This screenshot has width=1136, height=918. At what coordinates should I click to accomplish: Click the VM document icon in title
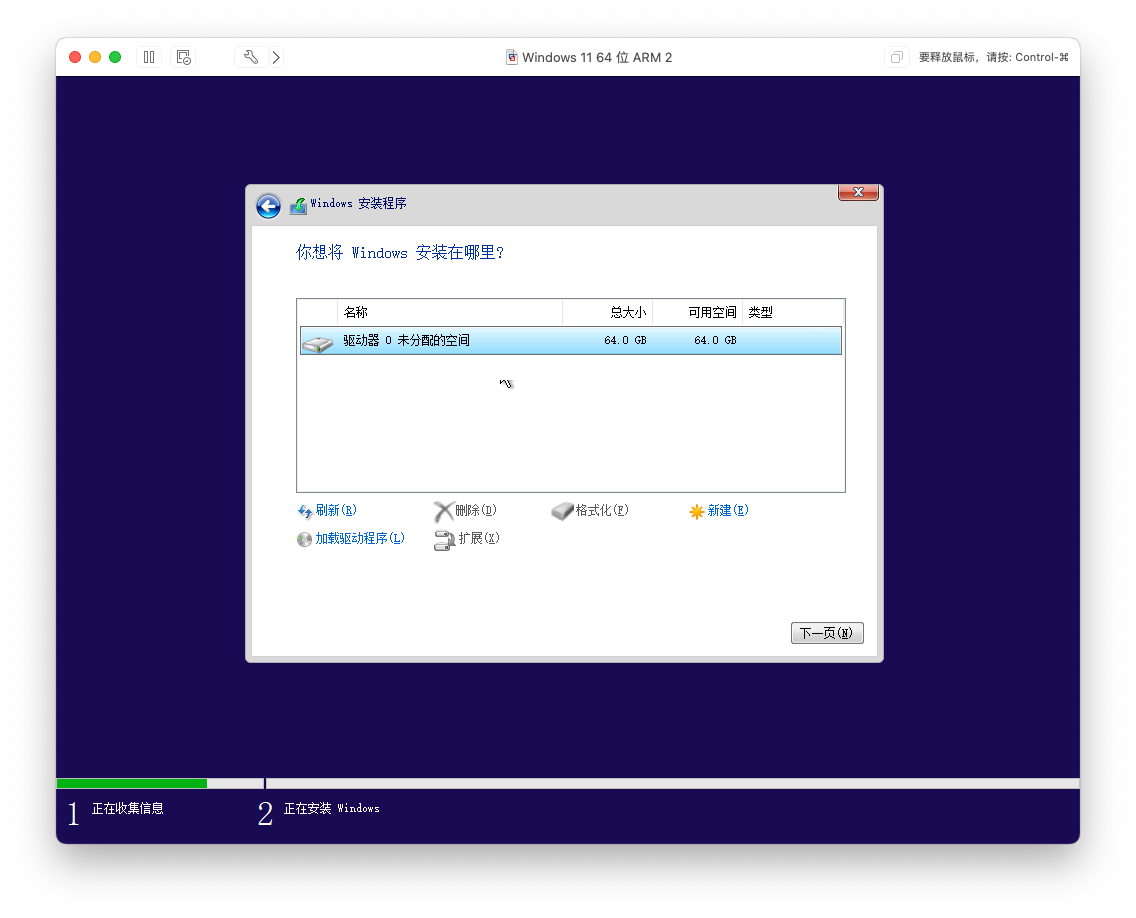coord(511,57)
